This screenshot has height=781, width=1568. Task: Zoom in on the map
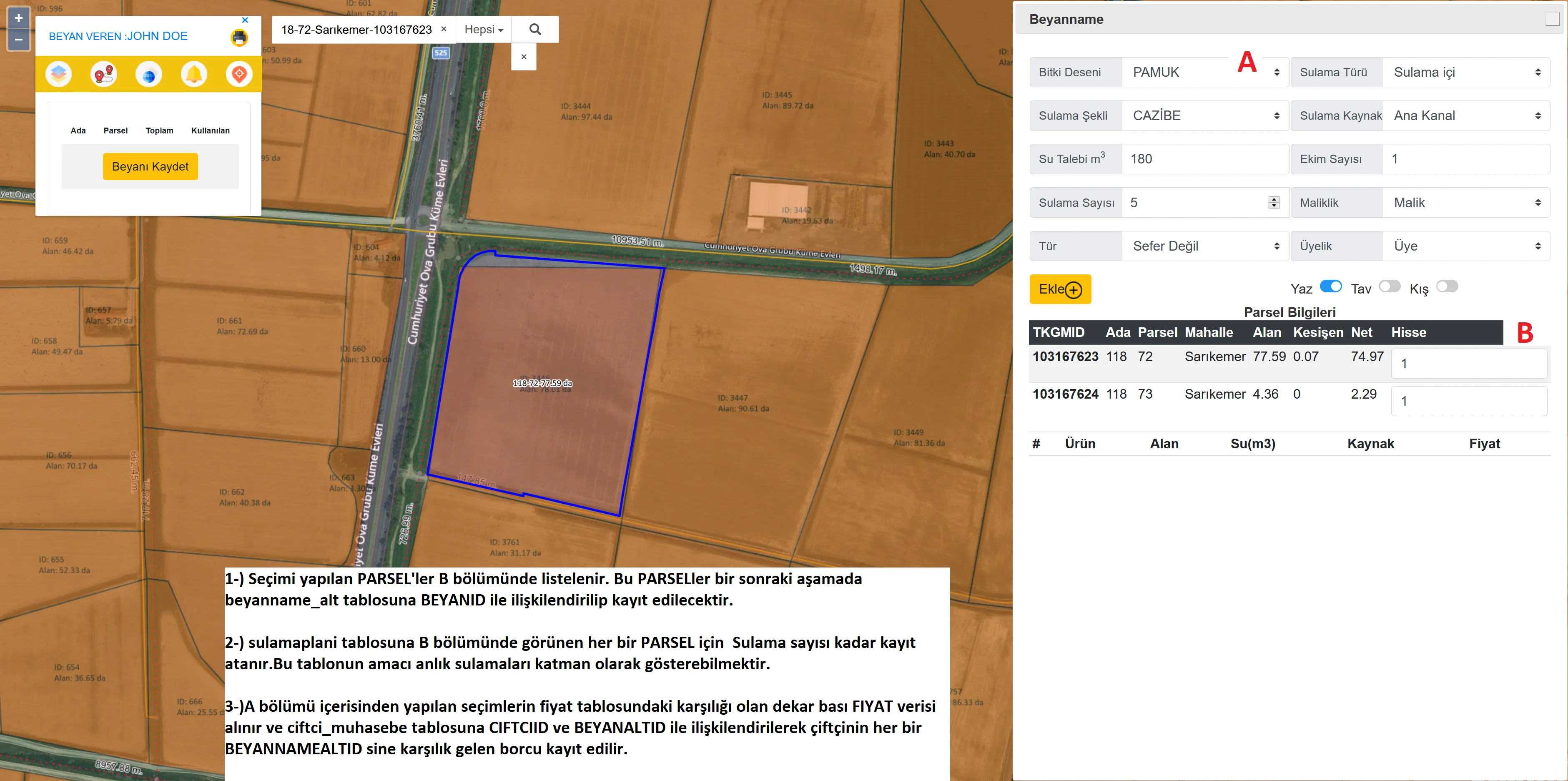click(x=18, y=18)
